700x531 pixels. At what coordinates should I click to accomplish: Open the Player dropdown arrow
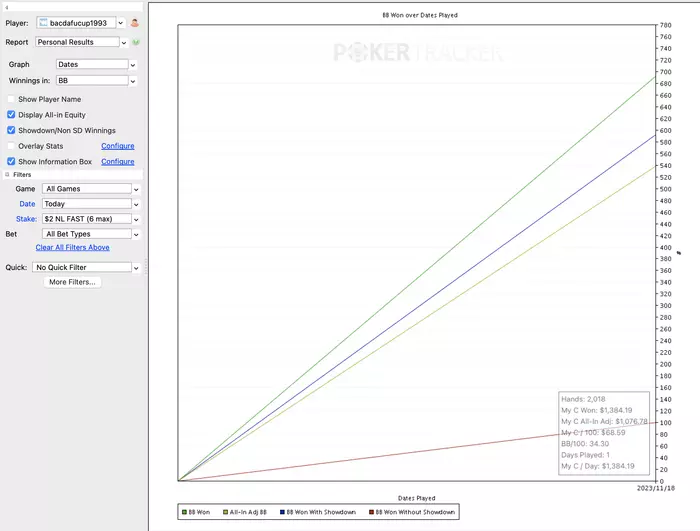point(121,23)
